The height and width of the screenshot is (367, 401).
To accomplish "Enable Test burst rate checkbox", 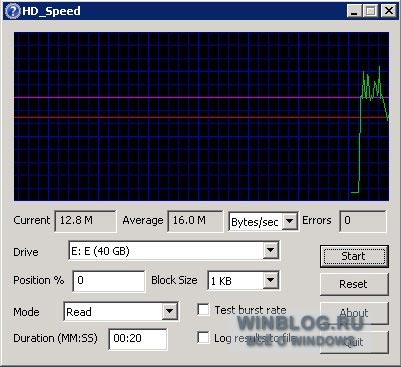I will coord(203,310).
